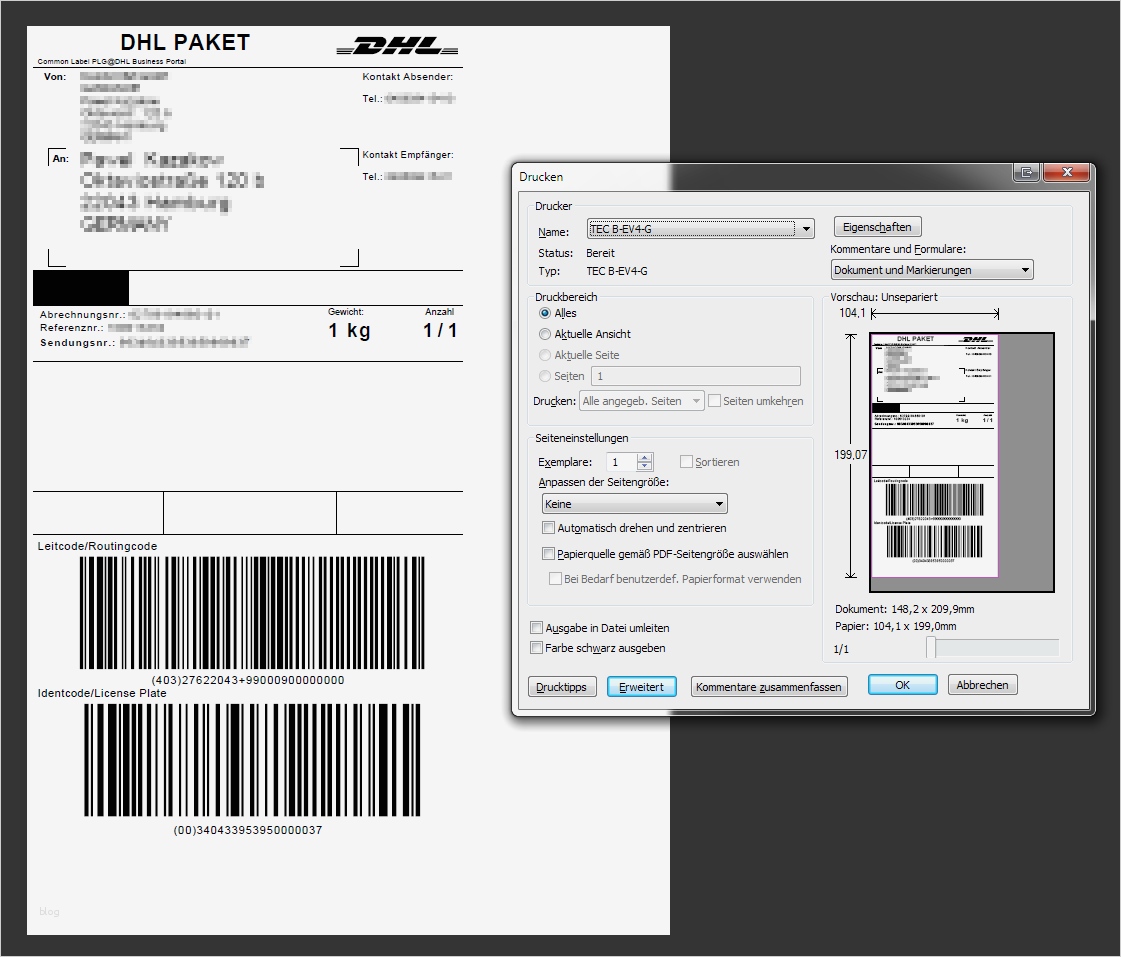Image resolution: width=1121 pixels, height=957 pixels.
Task: Enable Papierquelle gemäß PDF-Seitengröße auswählen
Action: pos(548,554)
